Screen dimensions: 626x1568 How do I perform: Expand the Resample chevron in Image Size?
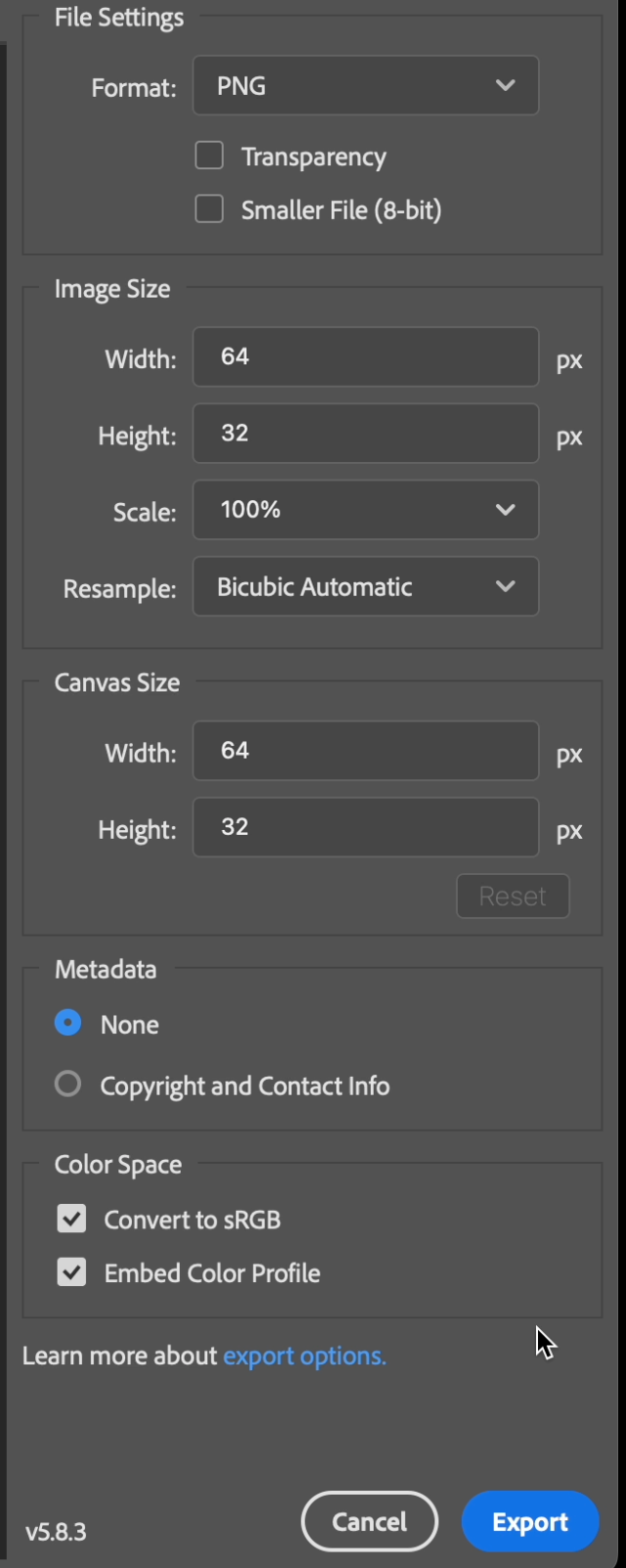[x=506, y=586]
